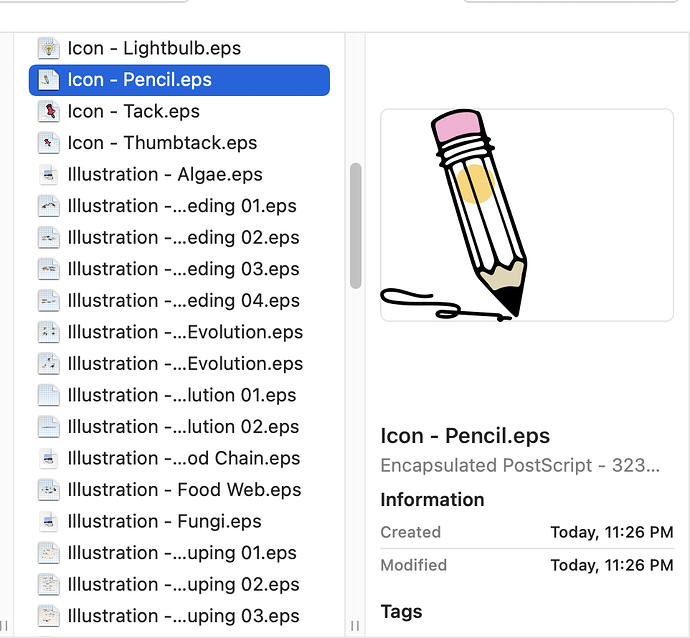Click the pencil preview thumbnail
The width and height of the screenshot is (690, 638).
(x=527, y=215)
